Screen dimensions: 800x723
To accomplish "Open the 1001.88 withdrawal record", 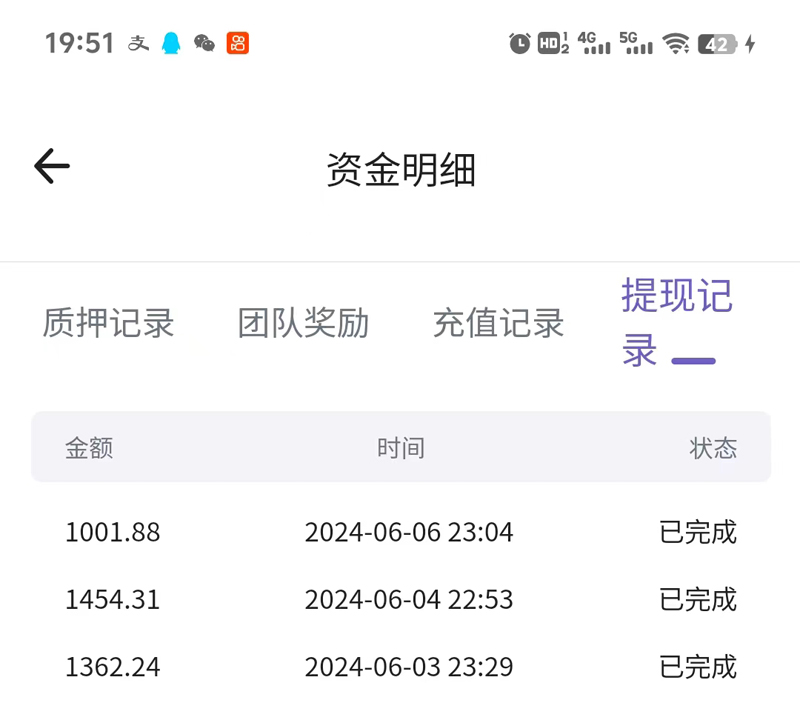I will pos(113,532).
